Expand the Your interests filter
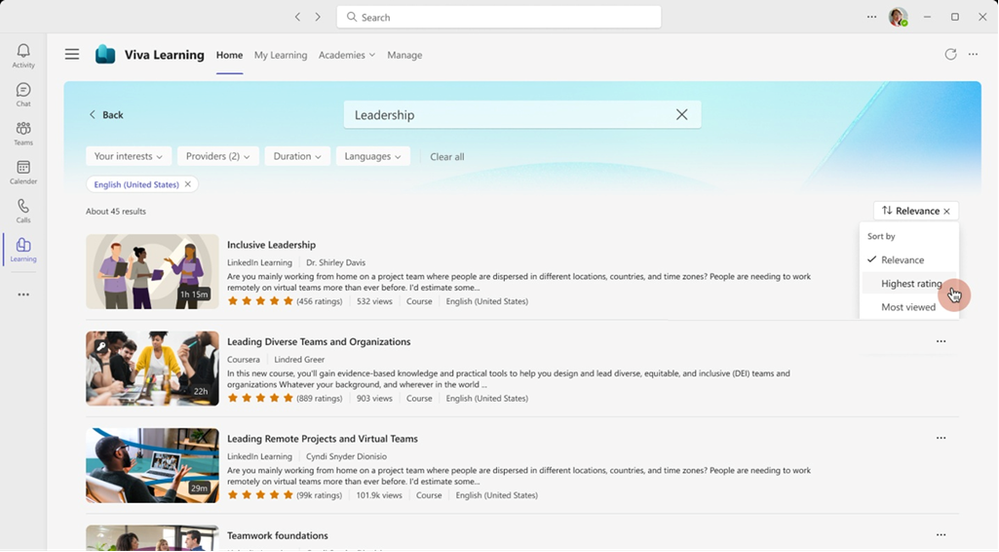Screen dimensions: 999x552 pyautogui.click(x=128, y=156)
